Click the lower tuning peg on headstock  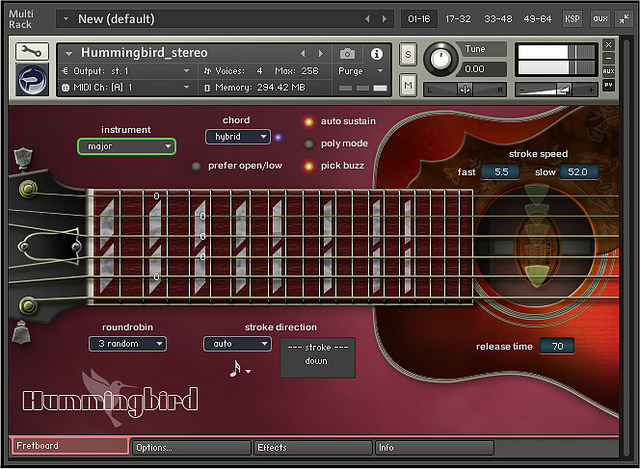click(28, 305)
